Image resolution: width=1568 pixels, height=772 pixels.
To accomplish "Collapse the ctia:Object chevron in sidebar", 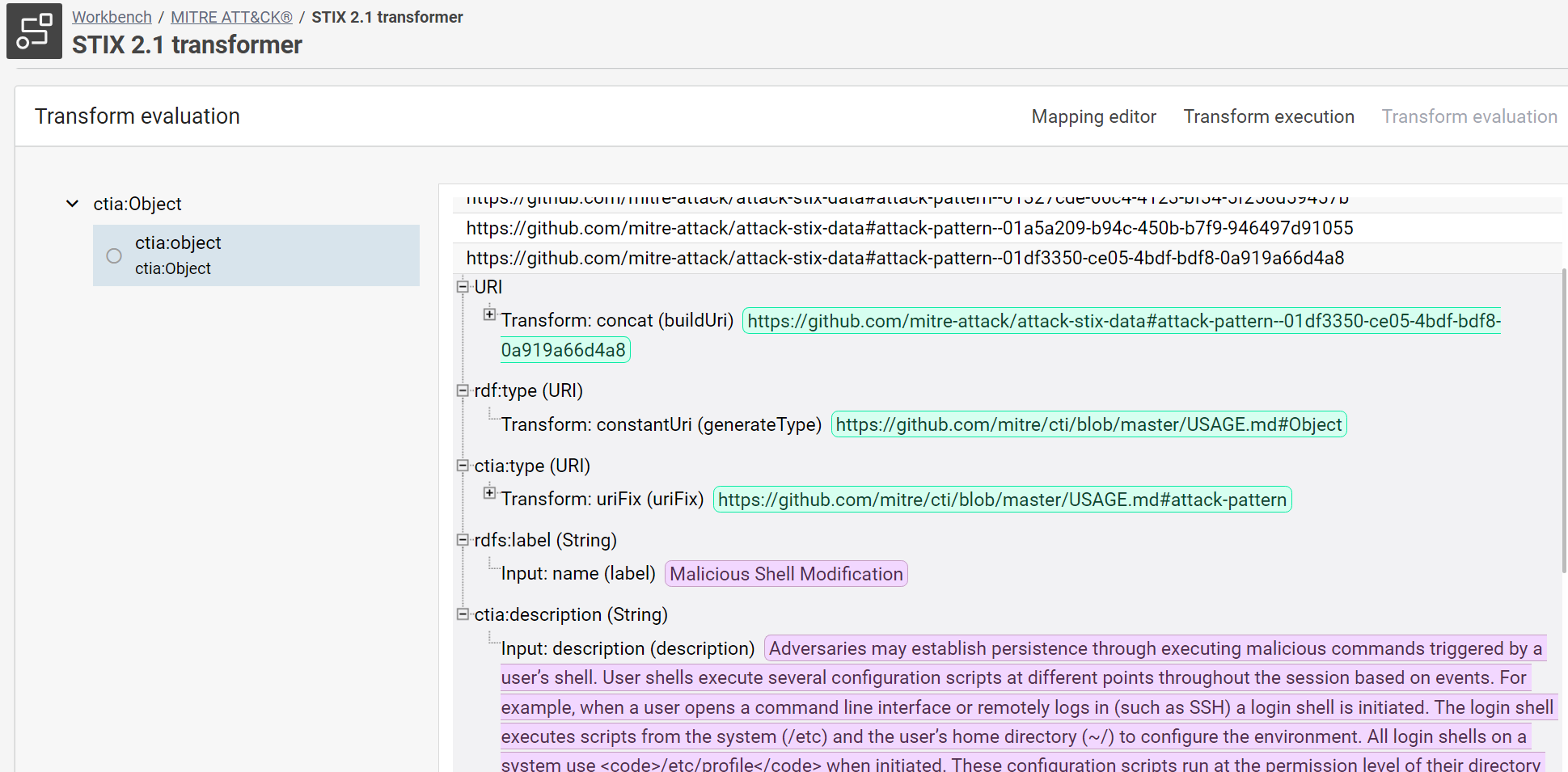I will (73, 204).
